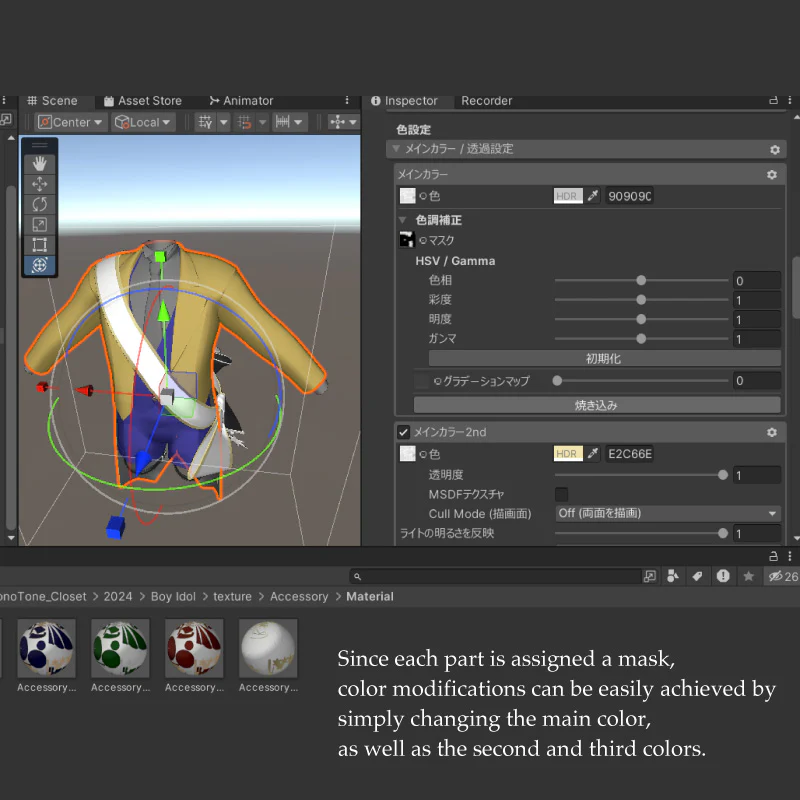Viewport: 800px width, 800px height.
Task: Click the eyedropper beside main color 90909C
Action: click(592, 196)
